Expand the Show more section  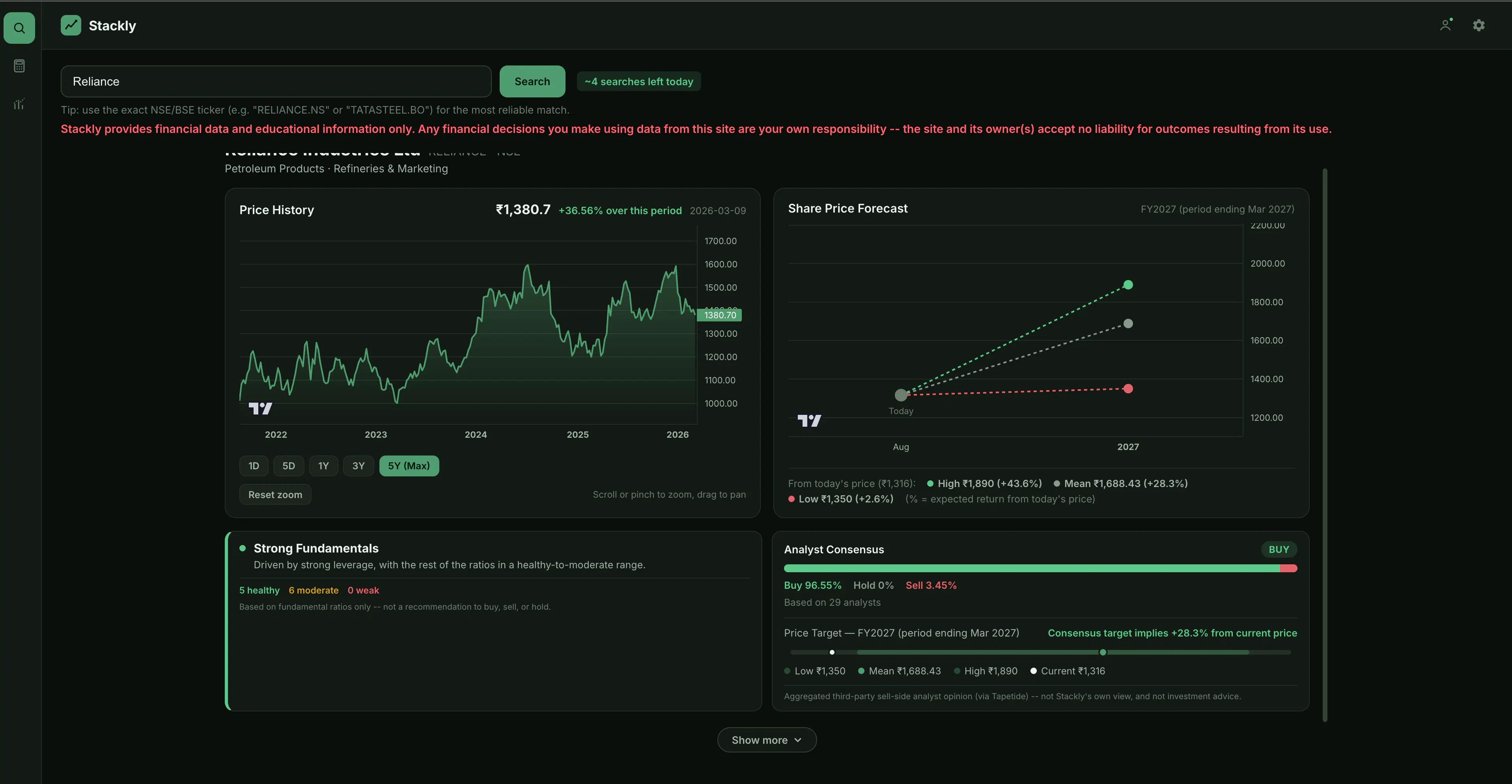click(767, 740)
